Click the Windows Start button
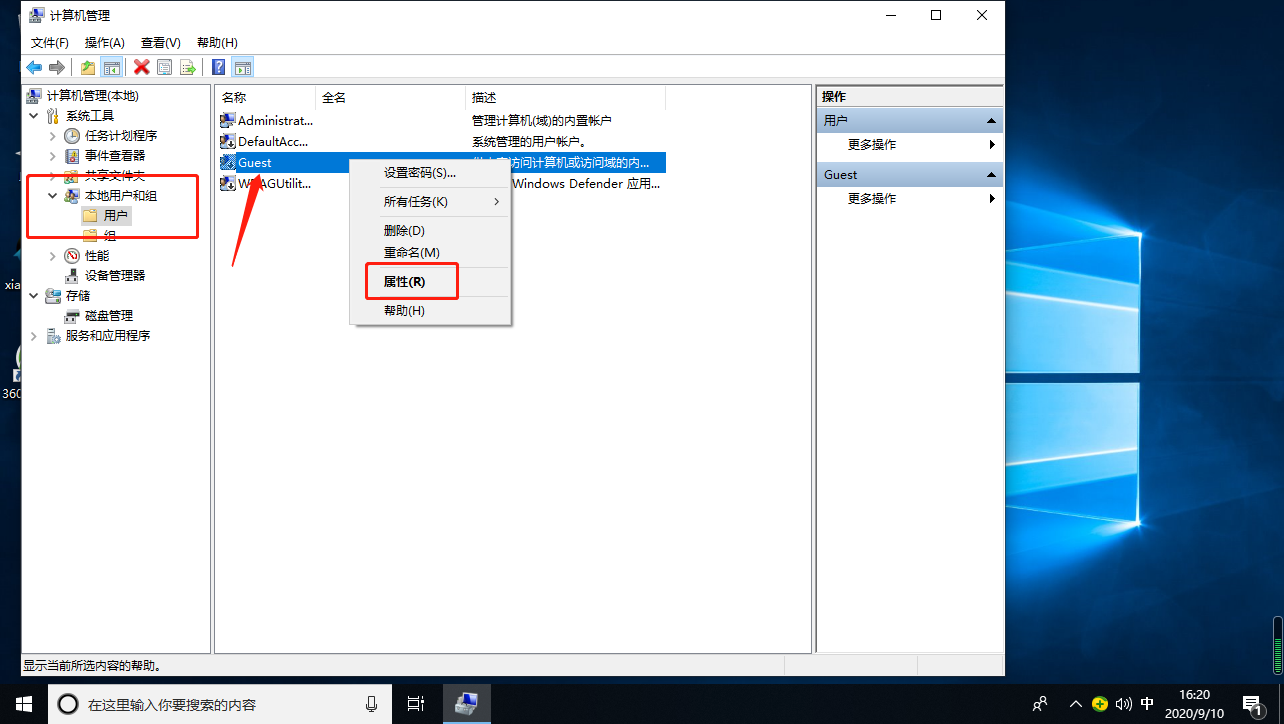The height and width of the screenshot is (724, 1284). [24, 704]
